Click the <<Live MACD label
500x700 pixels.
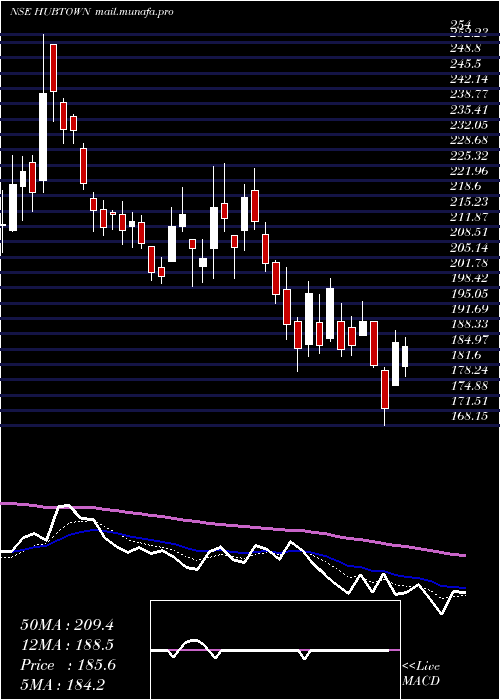(421, 674)
